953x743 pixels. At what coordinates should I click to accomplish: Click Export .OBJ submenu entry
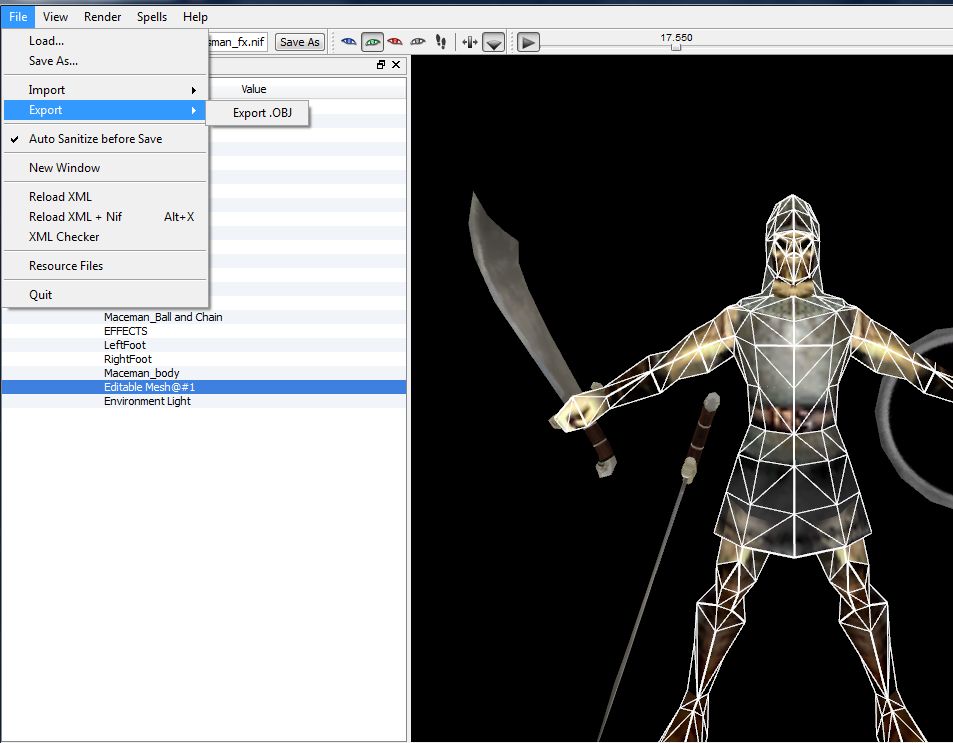tap(258, 113)
